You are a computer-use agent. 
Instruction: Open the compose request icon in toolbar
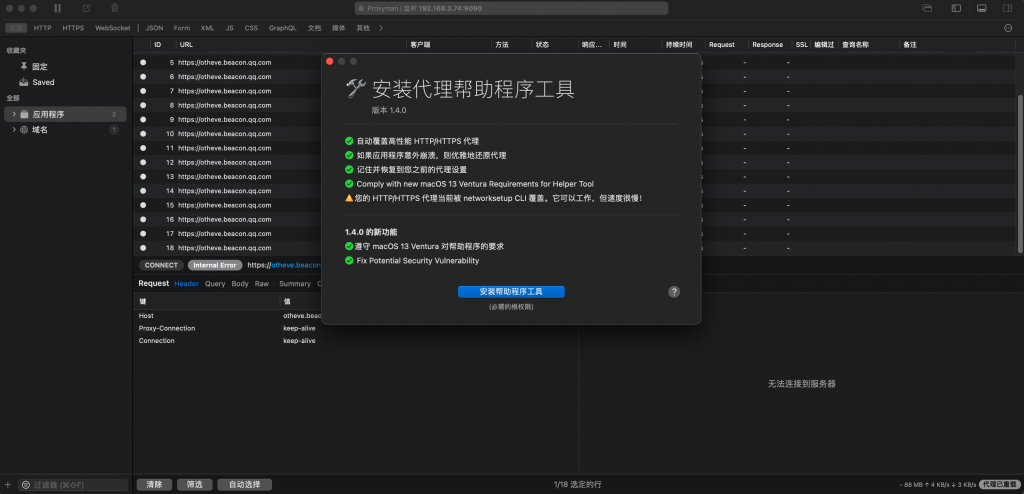(x=87, y=8)
